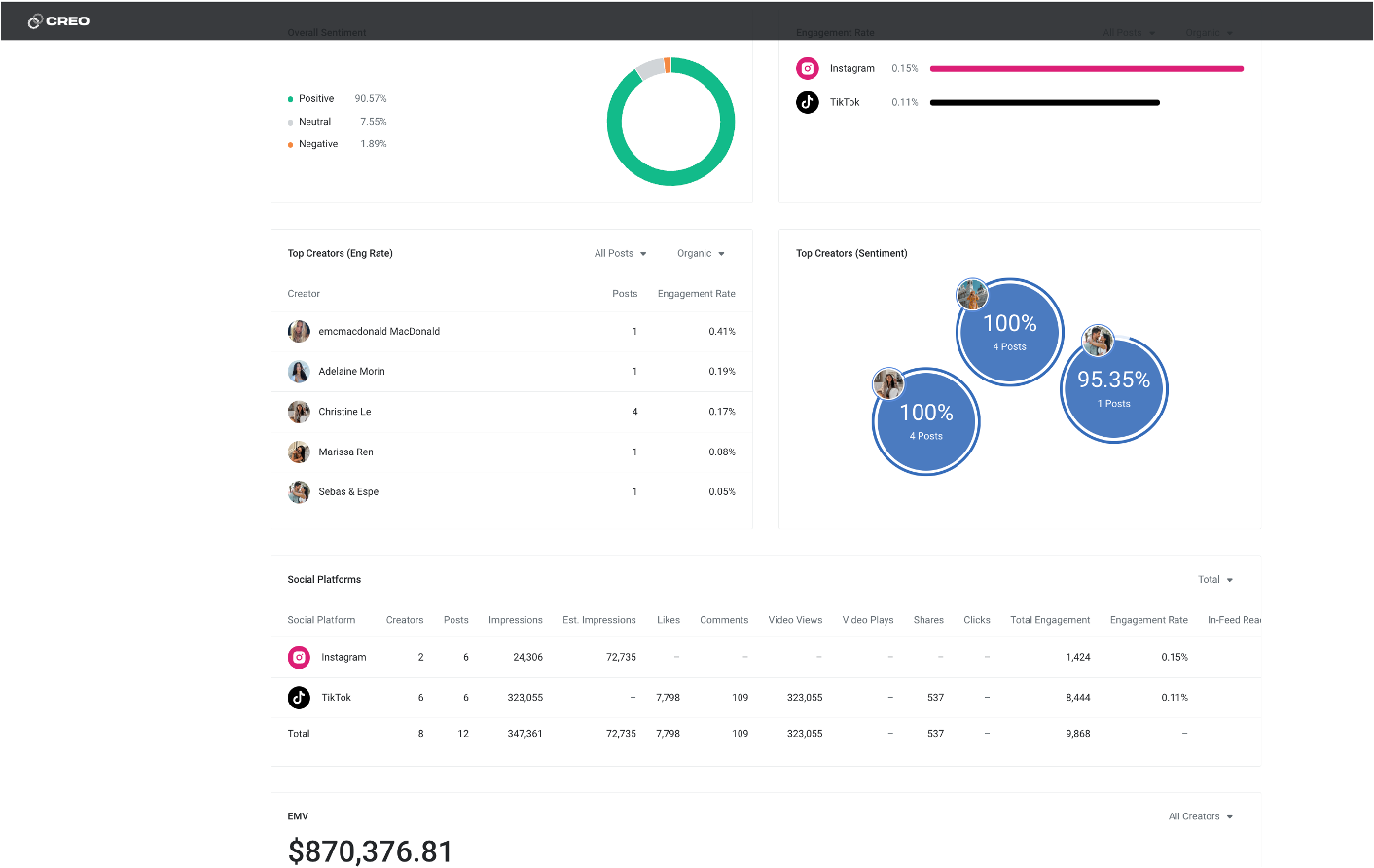The width and height of the screenshot is (1374, 868).
Task: Open the All Posts dropdown in Top Creators
Action: (620, 253)
